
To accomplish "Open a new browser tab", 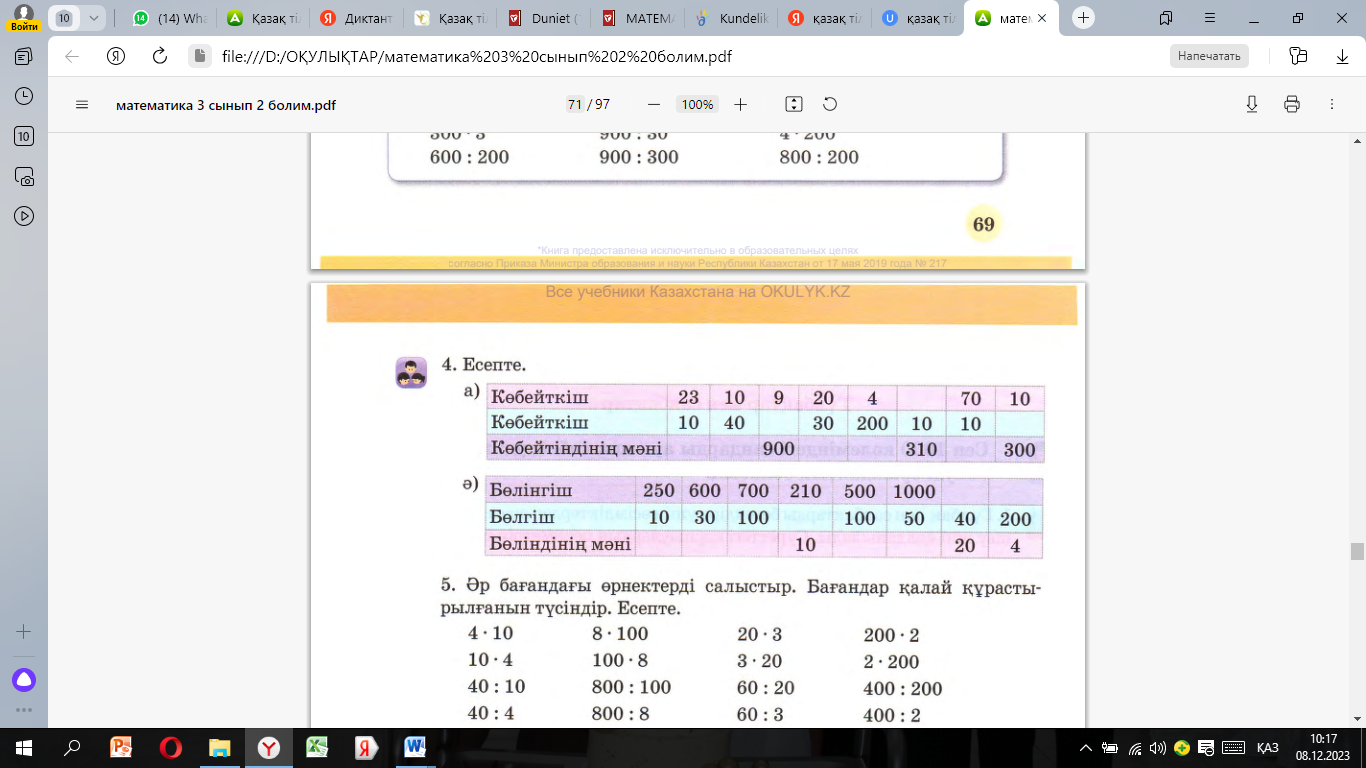I will [x=1084, y=18].
